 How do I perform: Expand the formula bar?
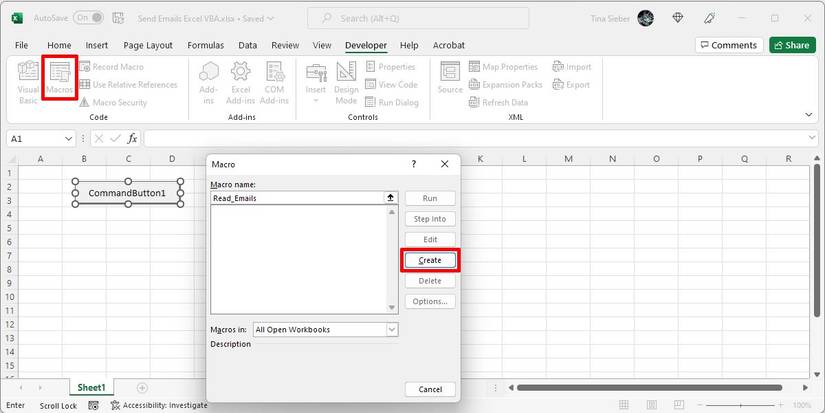click(x=812, y=138)
